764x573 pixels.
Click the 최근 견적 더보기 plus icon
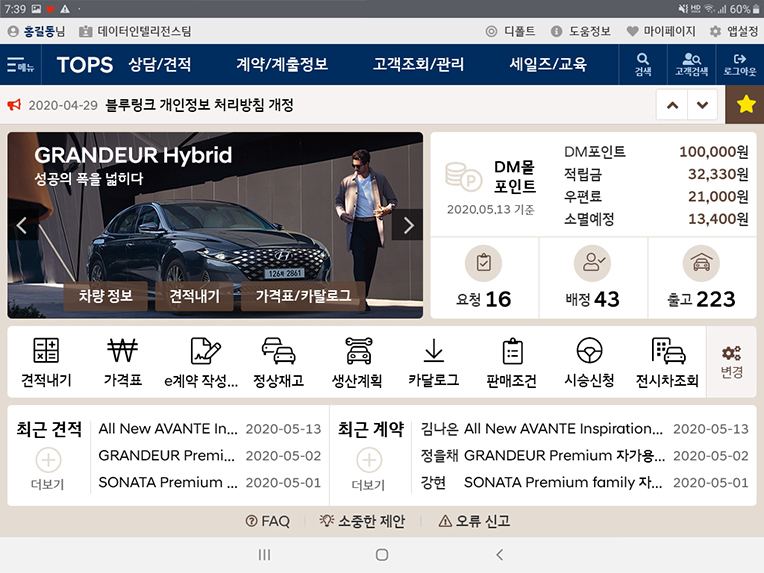[48, 459]
